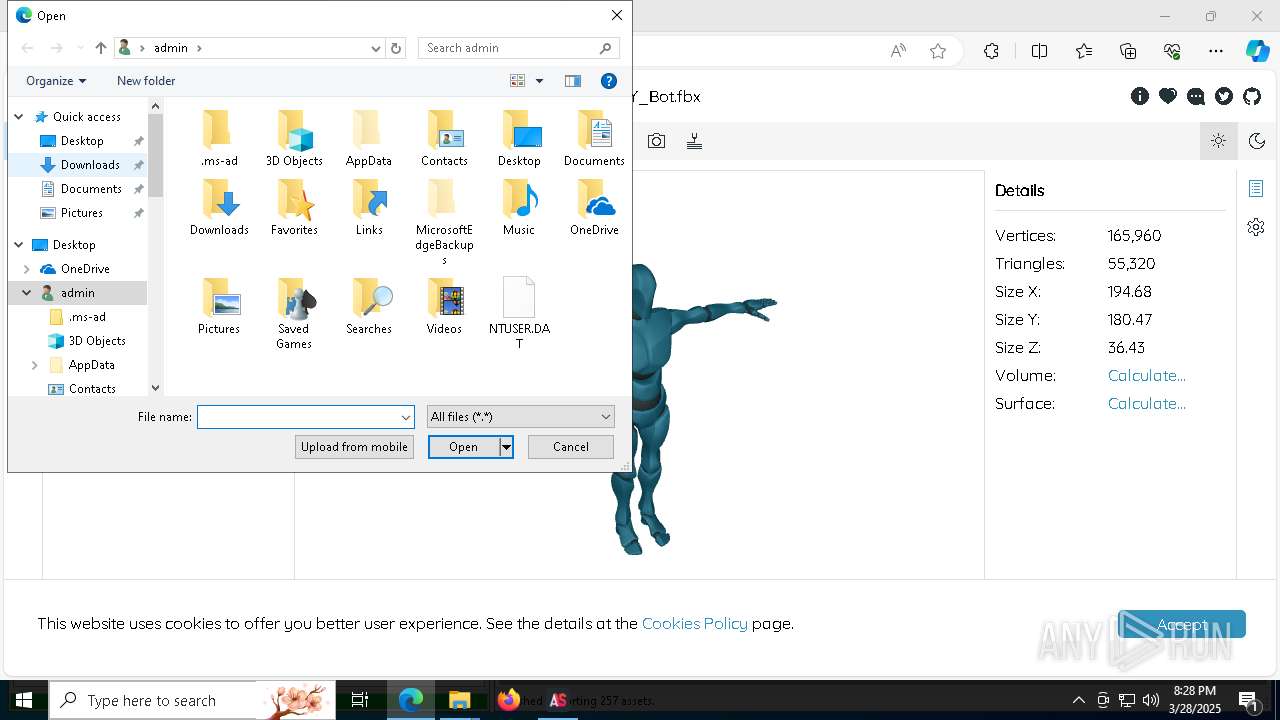1280x720 pixels.
Task: Open the Open button split arrow
Action: tap(506, 447)
